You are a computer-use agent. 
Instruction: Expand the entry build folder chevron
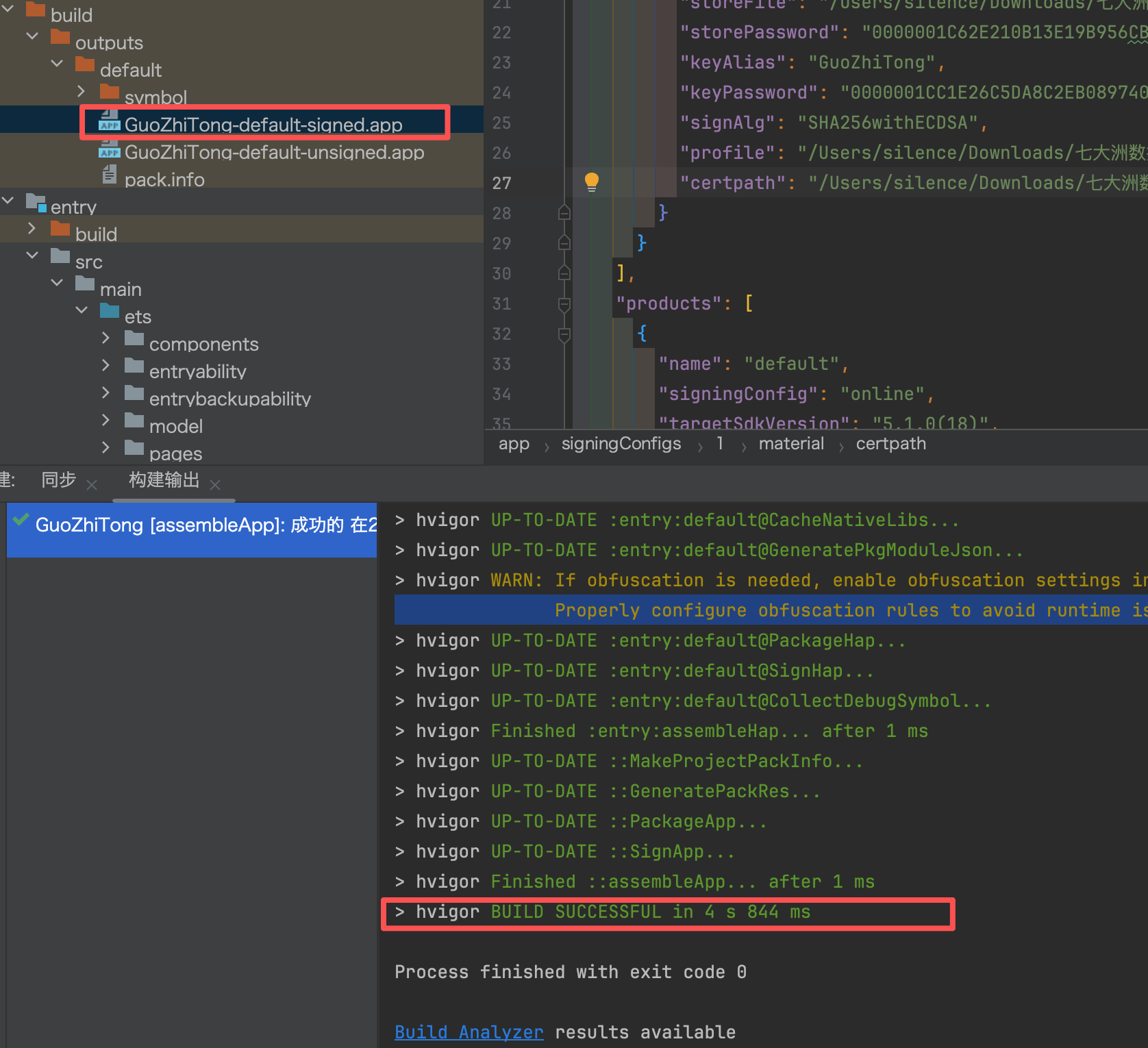(32, 228)
